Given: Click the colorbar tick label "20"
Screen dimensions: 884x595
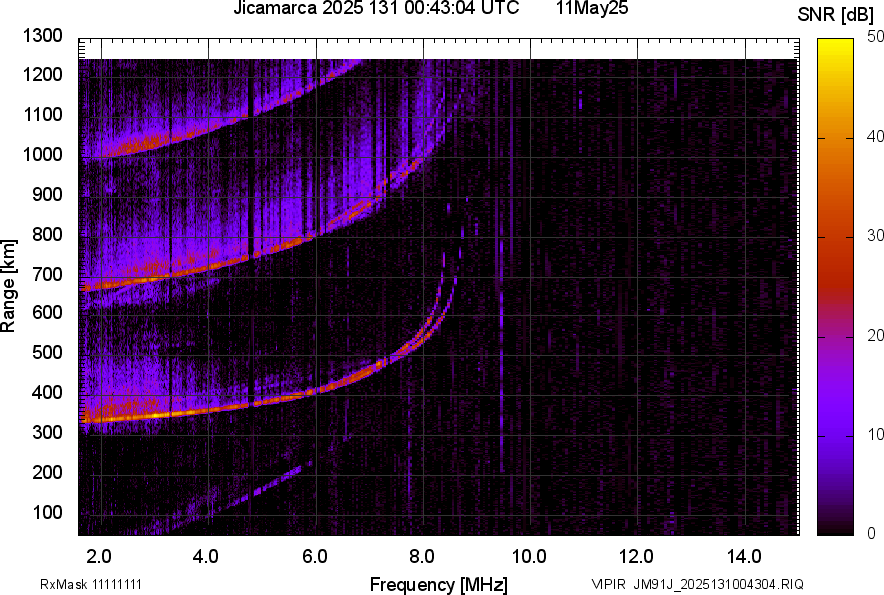Looking at the screenshot, I should click(x=876, y=336).
